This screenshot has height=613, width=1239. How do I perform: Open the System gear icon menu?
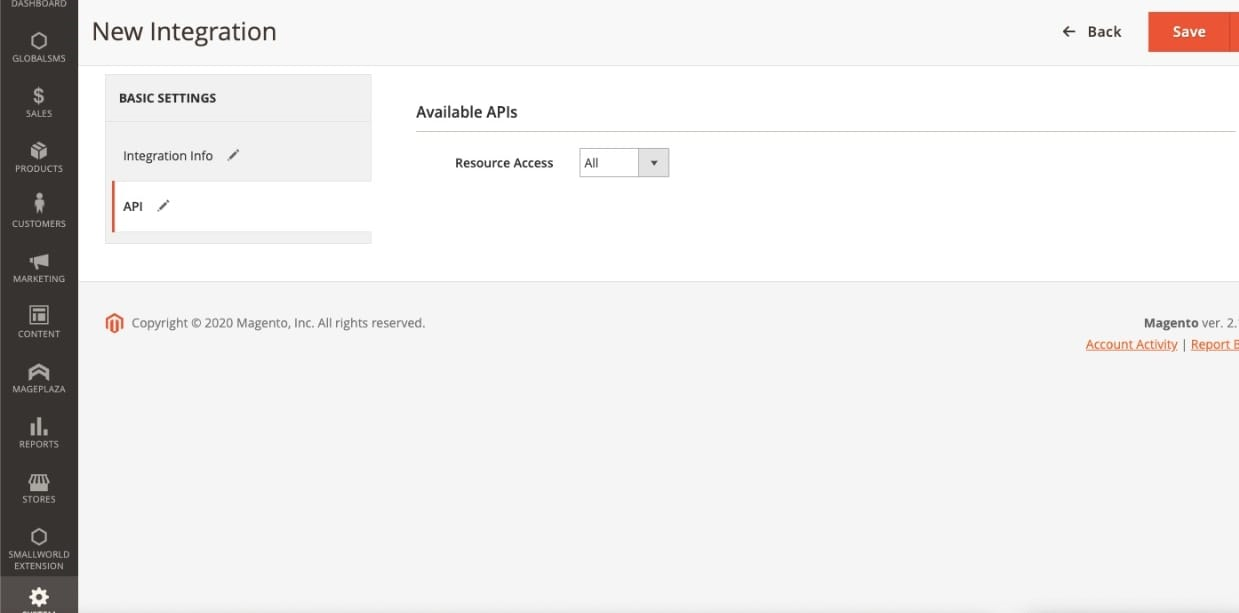39,597
